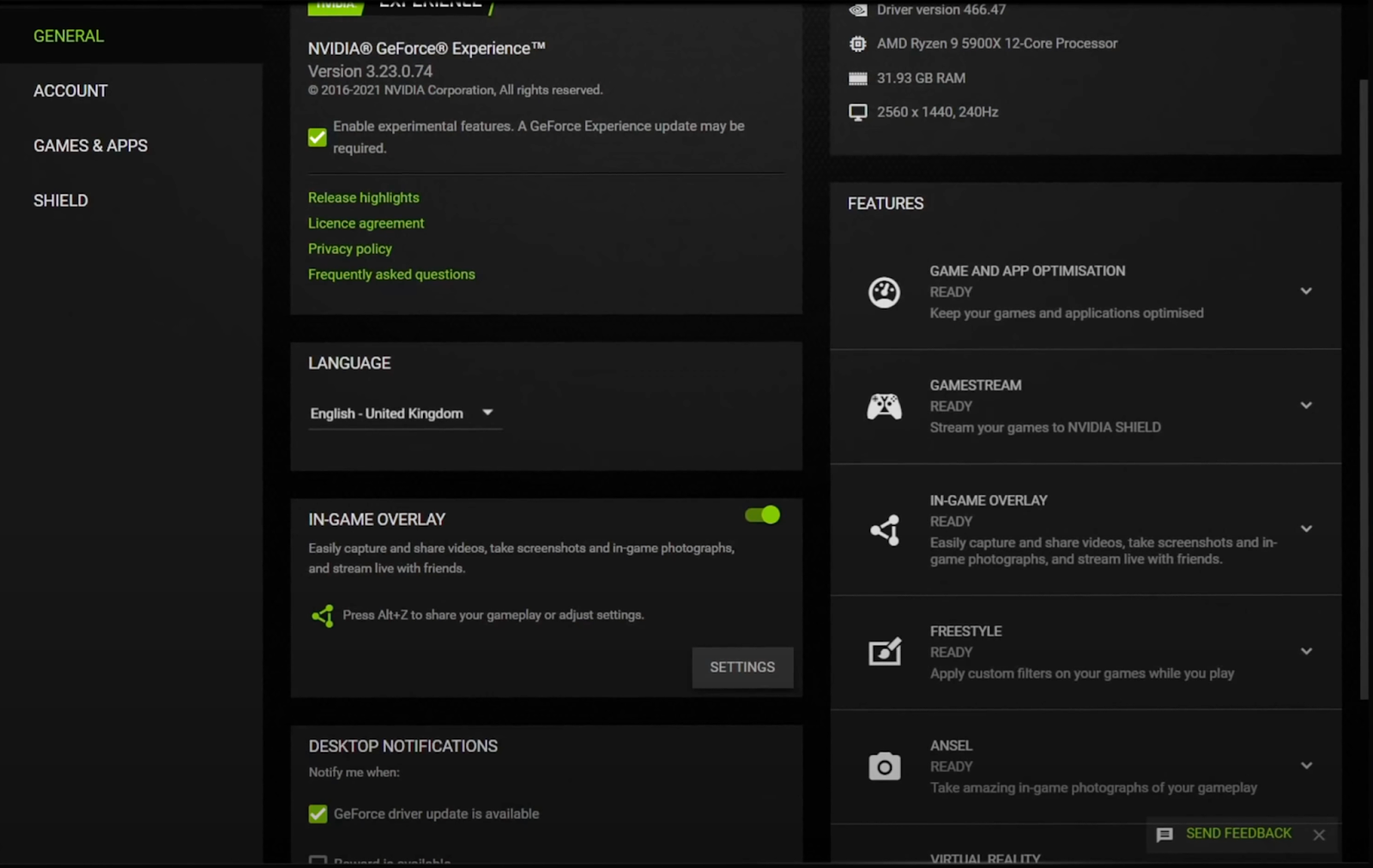View the Privacy policy link

(x=350, y=249)
